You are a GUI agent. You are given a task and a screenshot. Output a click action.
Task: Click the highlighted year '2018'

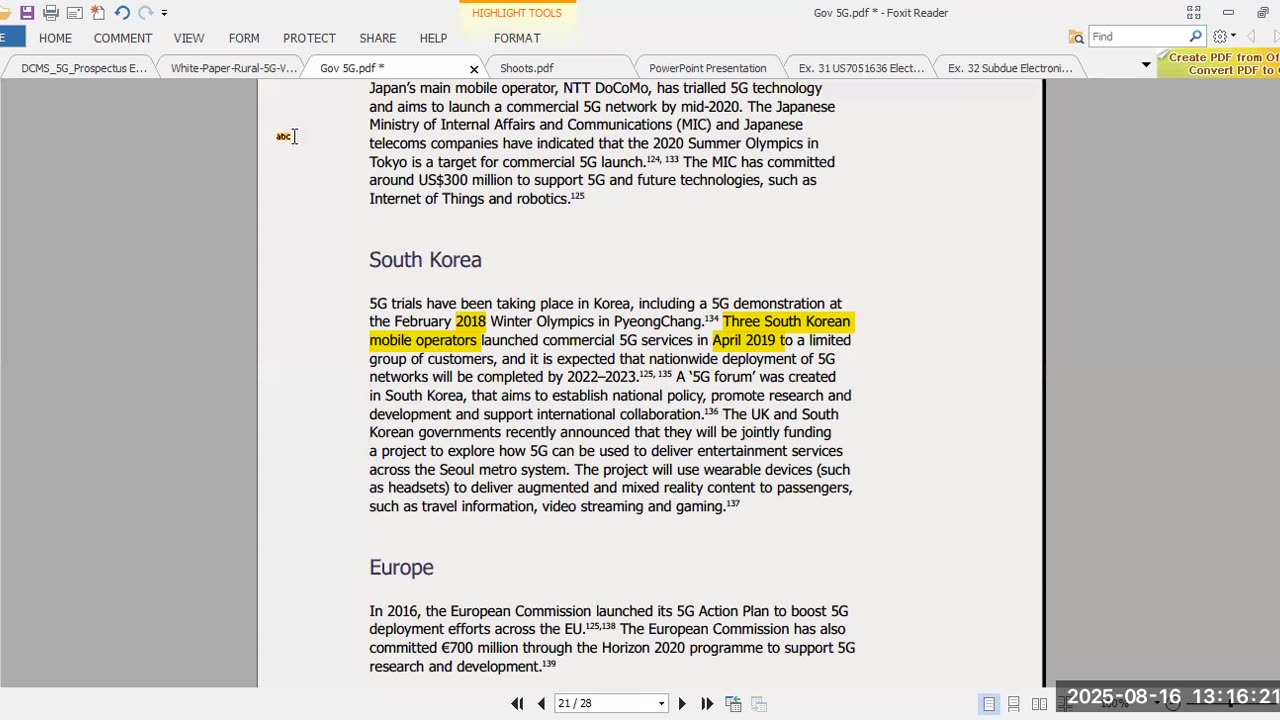[470, 322]
